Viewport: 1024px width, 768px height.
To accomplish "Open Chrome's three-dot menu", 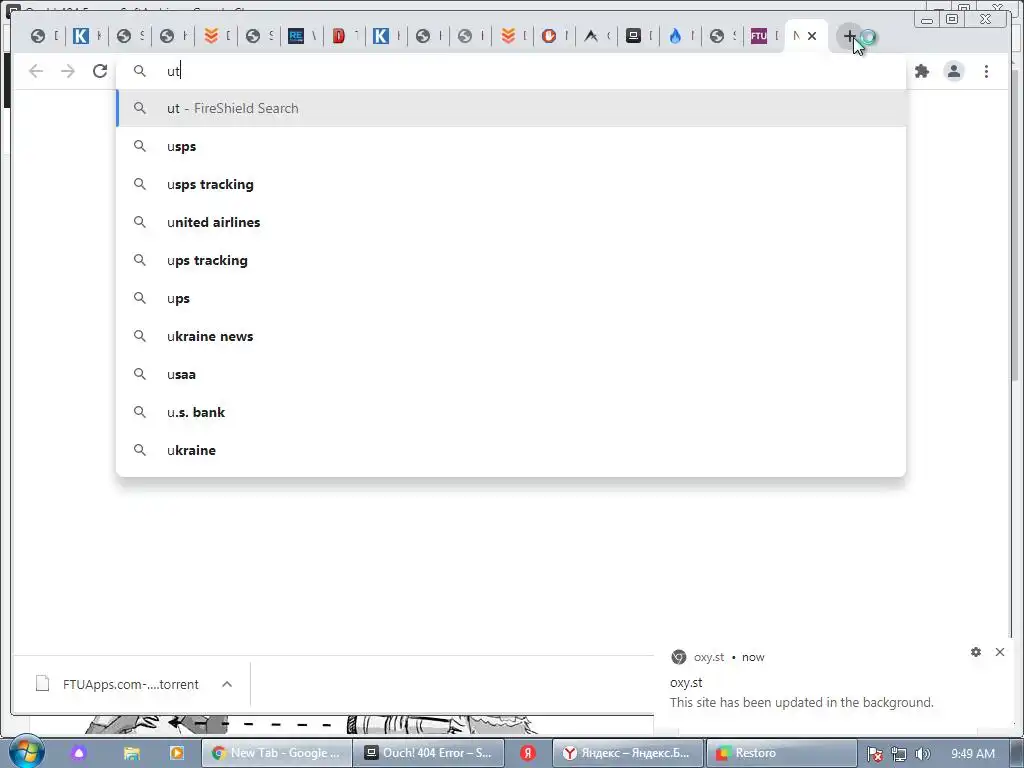I will [986, 71].
